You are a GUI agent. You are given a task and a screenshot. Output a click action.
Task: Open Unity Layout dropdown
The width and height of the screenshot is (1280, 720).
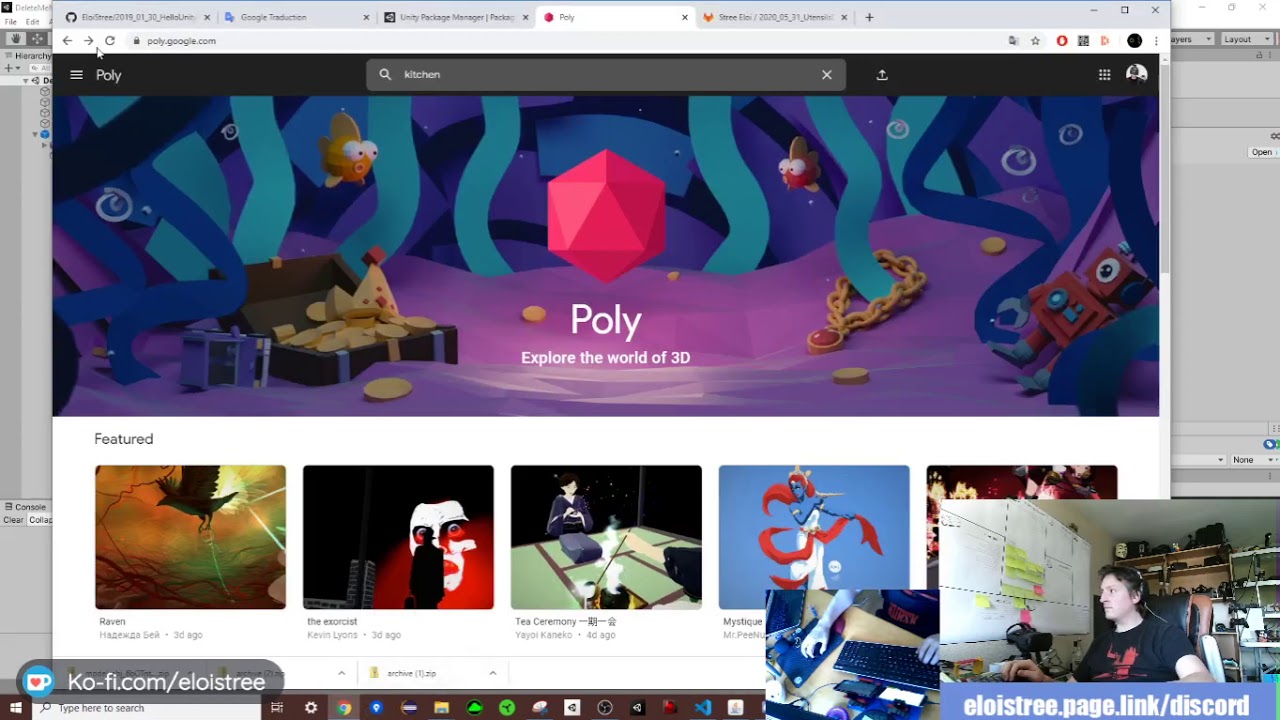coord(1247,39)
